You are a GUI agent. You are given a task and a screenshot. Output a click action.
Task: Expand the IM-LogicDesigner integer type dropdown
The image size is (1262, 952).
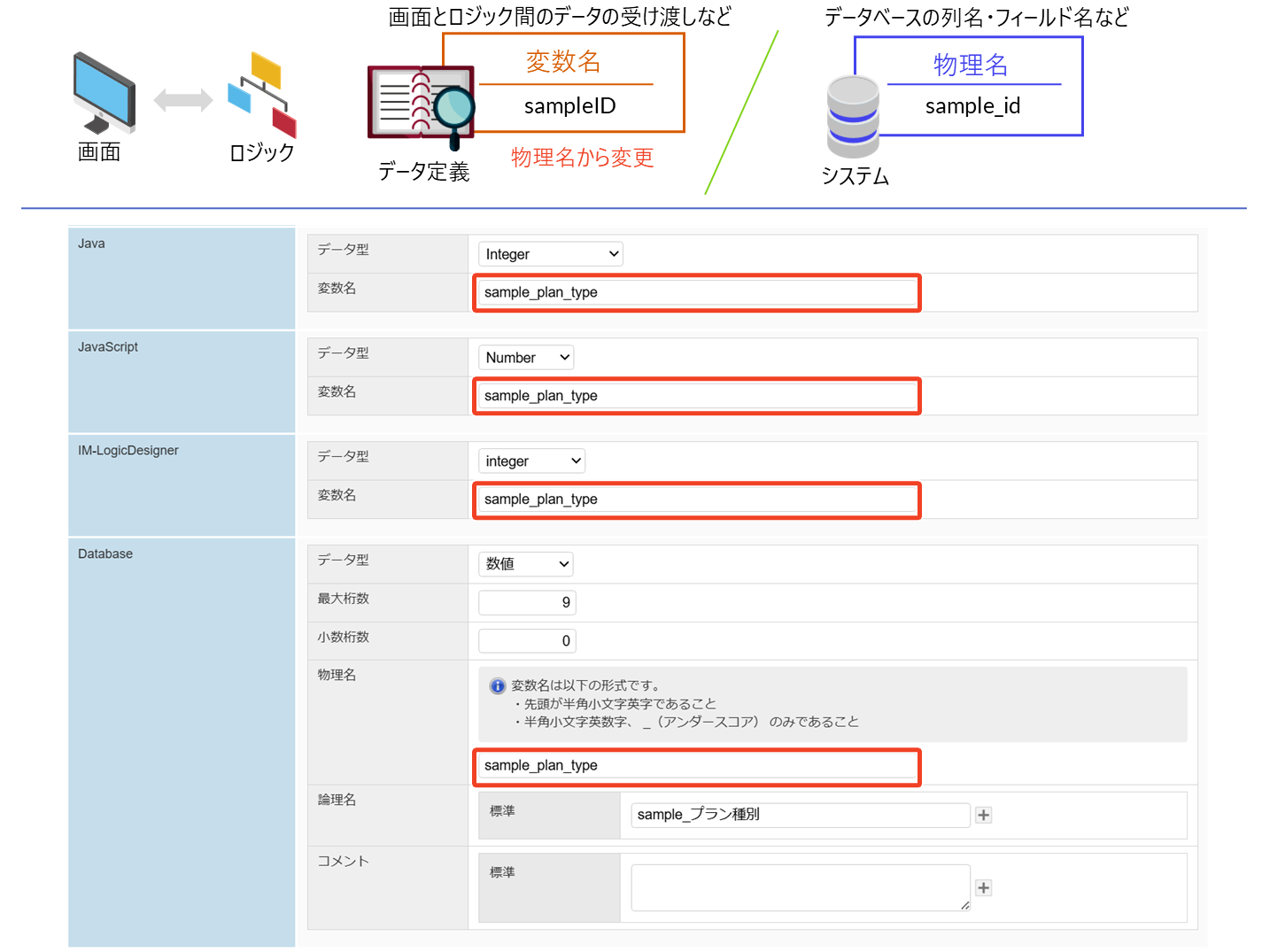(x=531, y=461)
